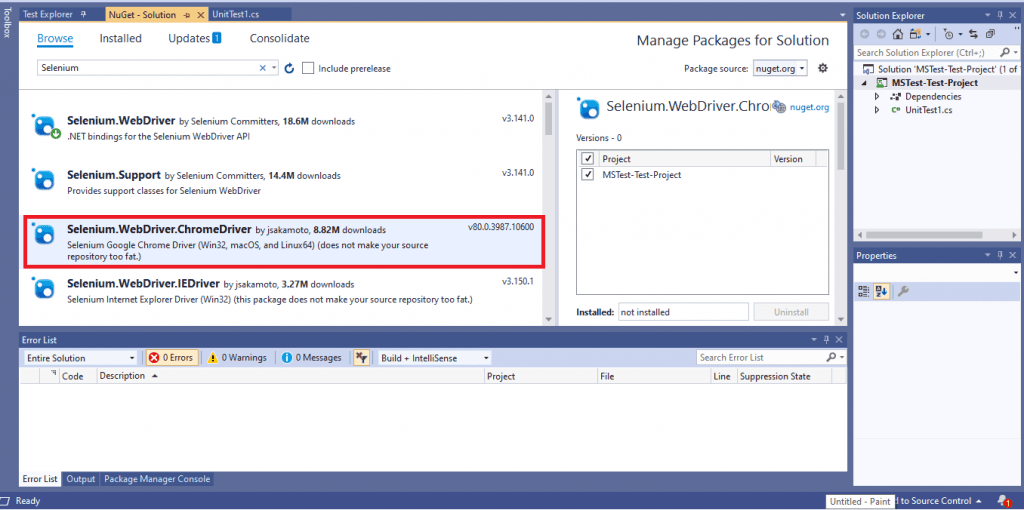
Task: Click Alphabetical sort icon in Properties
Action: pyautogui.click(x=880, y=291)
